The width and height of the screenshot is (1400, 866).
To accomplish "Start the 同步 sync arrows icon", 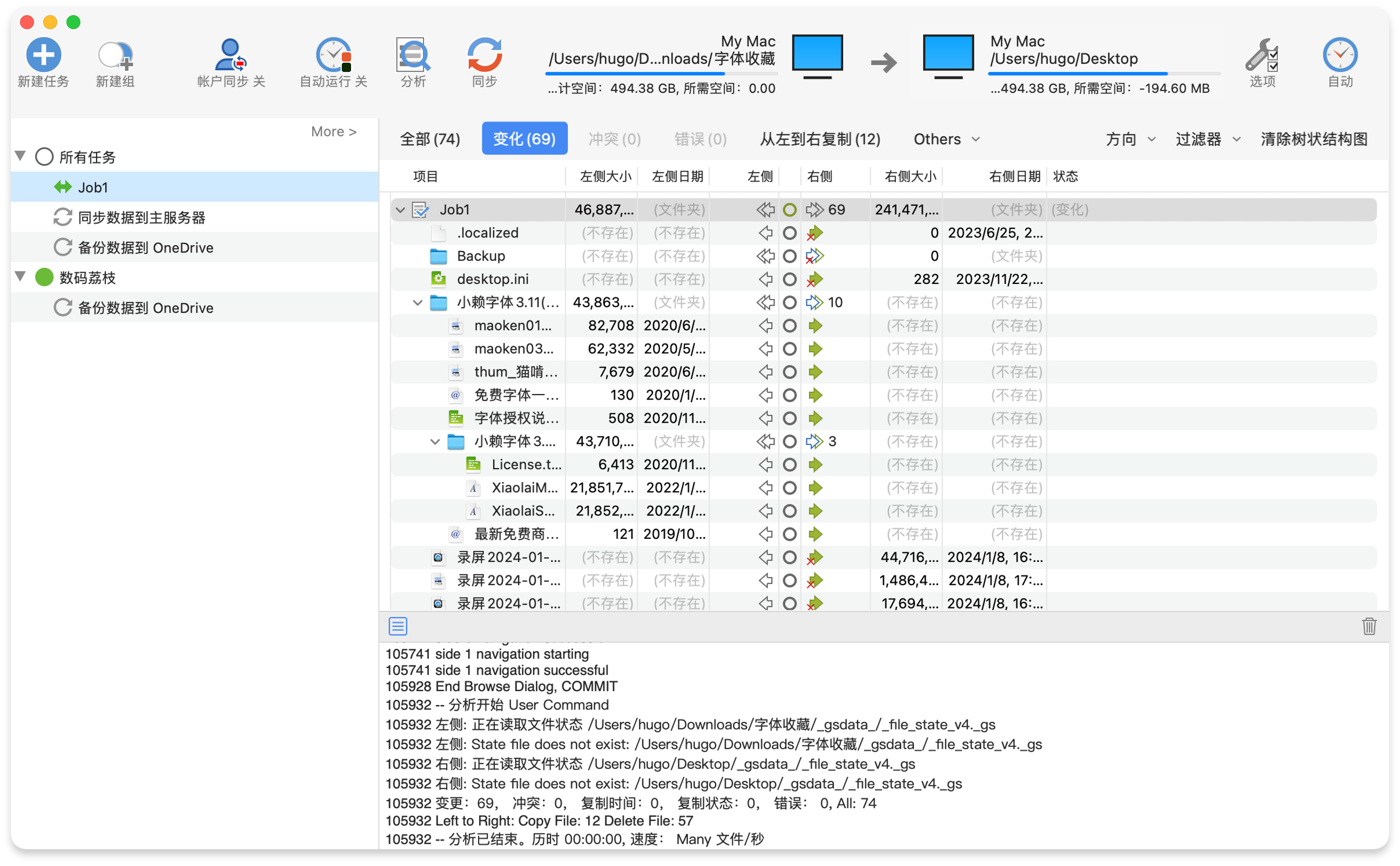I will click(484, 55).
